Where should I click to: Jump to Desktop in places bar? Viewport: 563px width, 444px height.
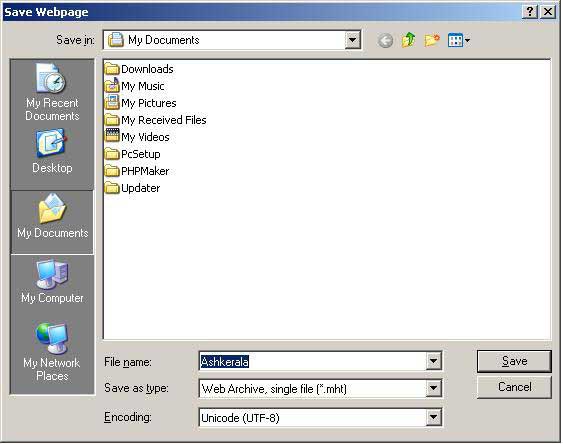52,152
